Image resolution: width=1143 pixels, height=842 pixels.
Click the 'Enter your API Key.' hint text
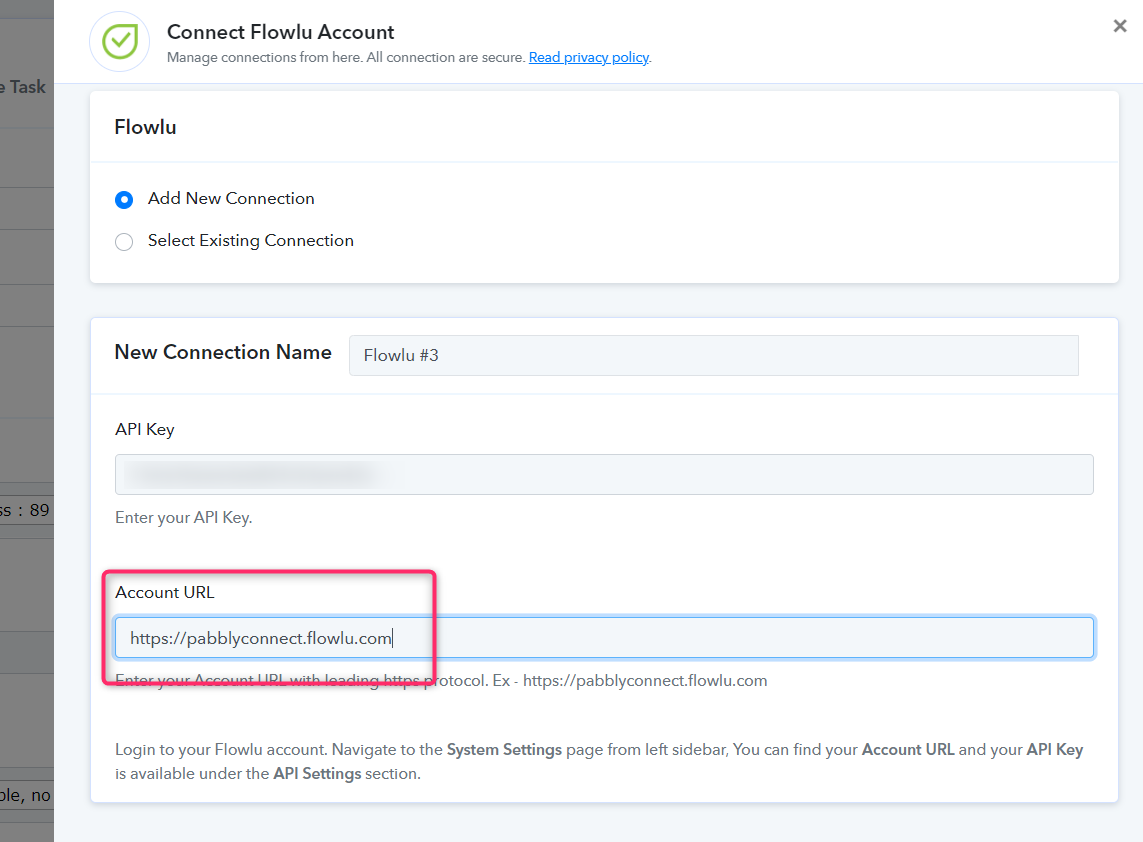(184, 518)
